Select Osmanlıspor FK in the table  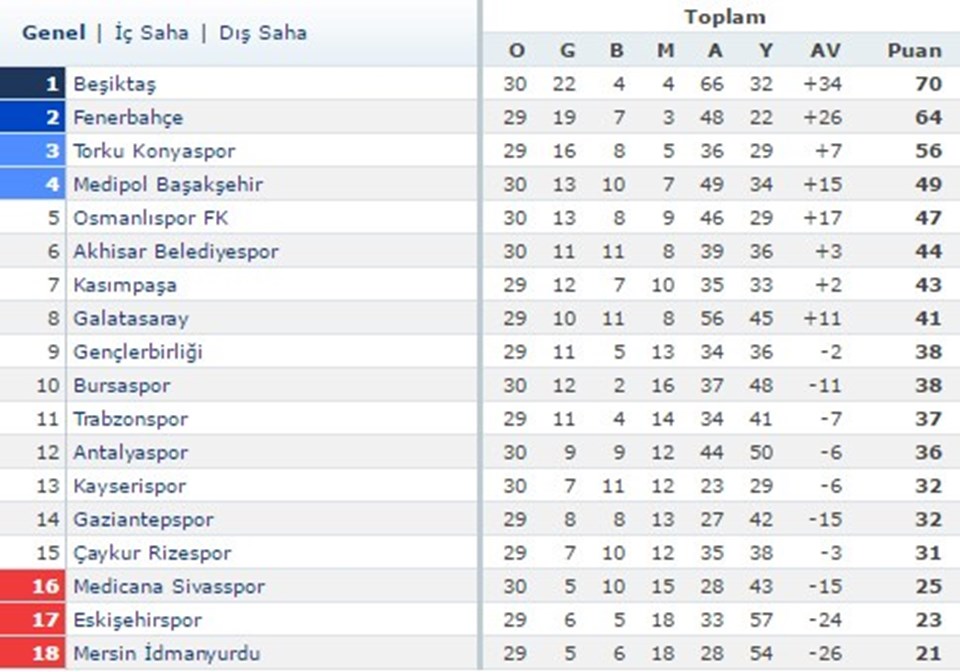151,218
